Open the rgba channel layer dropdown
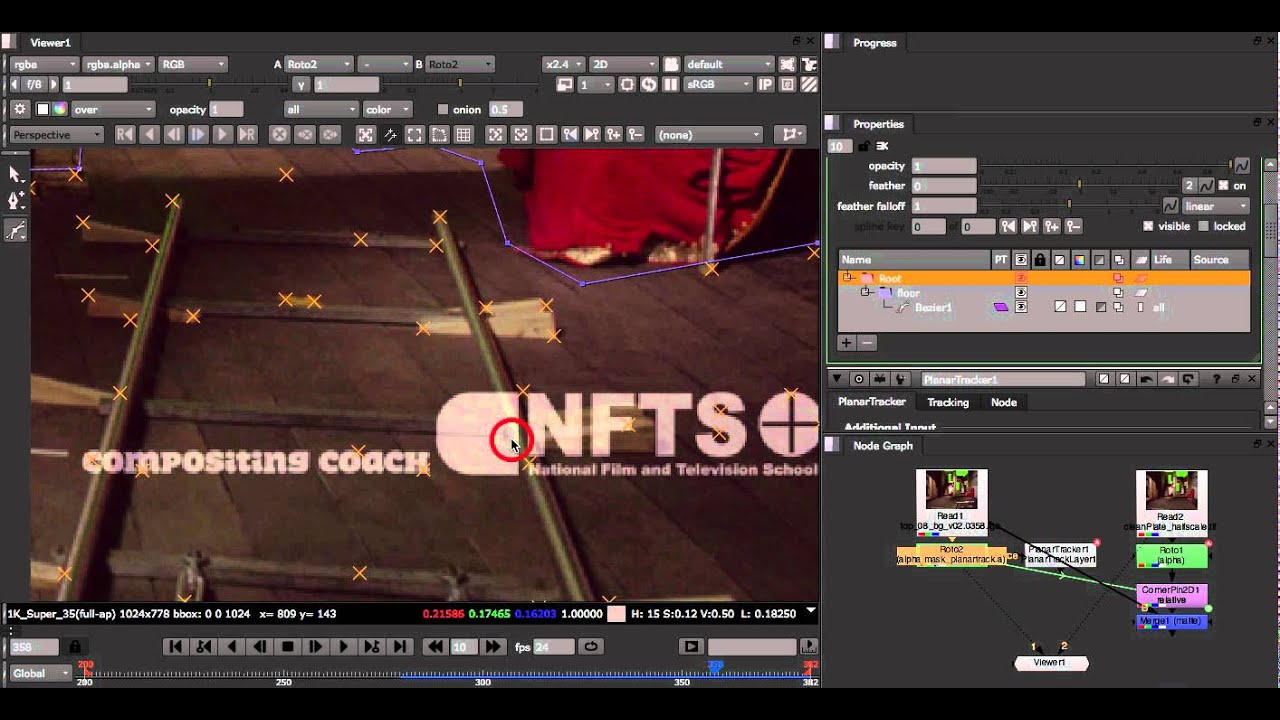Screen dimensions: 1280x720 pos(43,64)
